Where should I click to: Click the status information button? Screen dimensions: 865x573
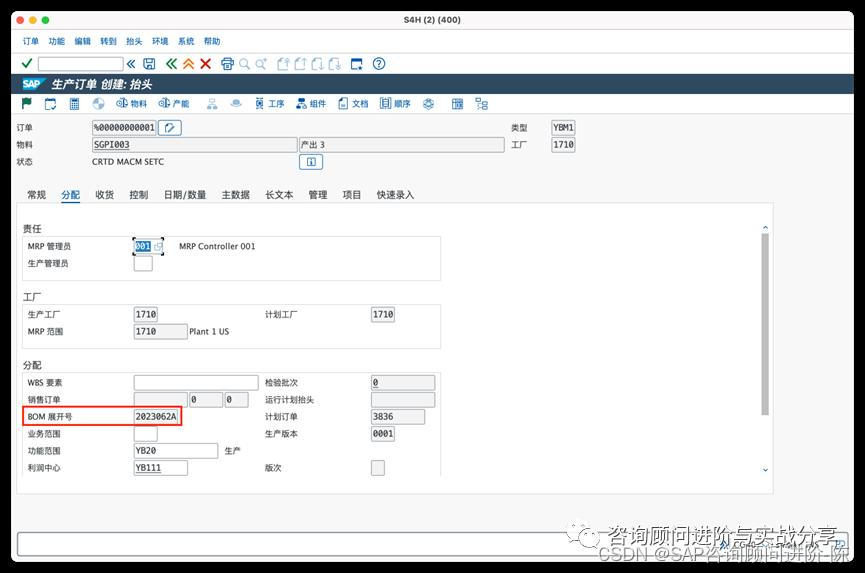coord(311,162)
